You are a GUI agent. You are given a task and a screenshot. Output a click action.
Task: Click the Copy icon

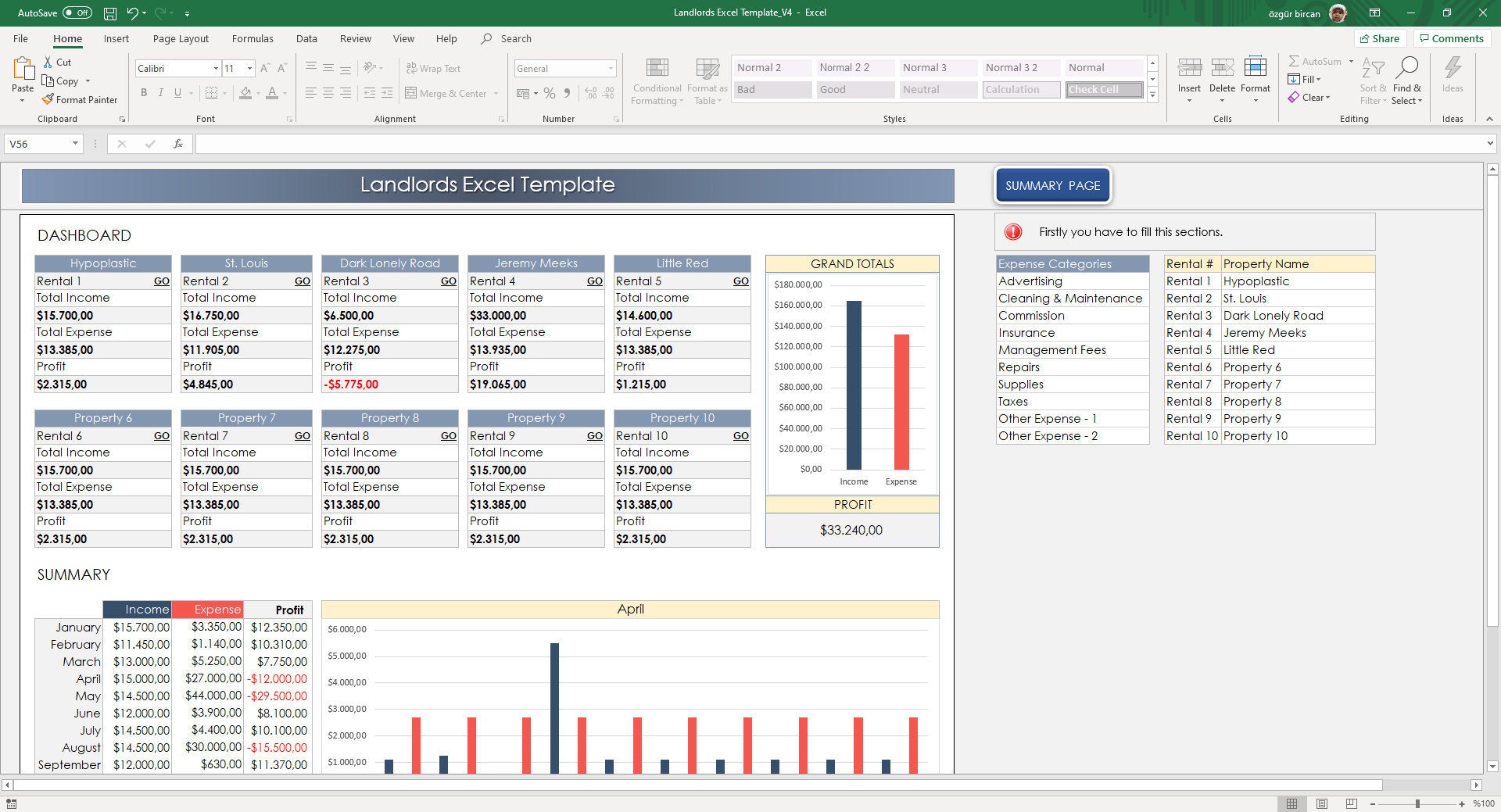(x=48, y=80)
